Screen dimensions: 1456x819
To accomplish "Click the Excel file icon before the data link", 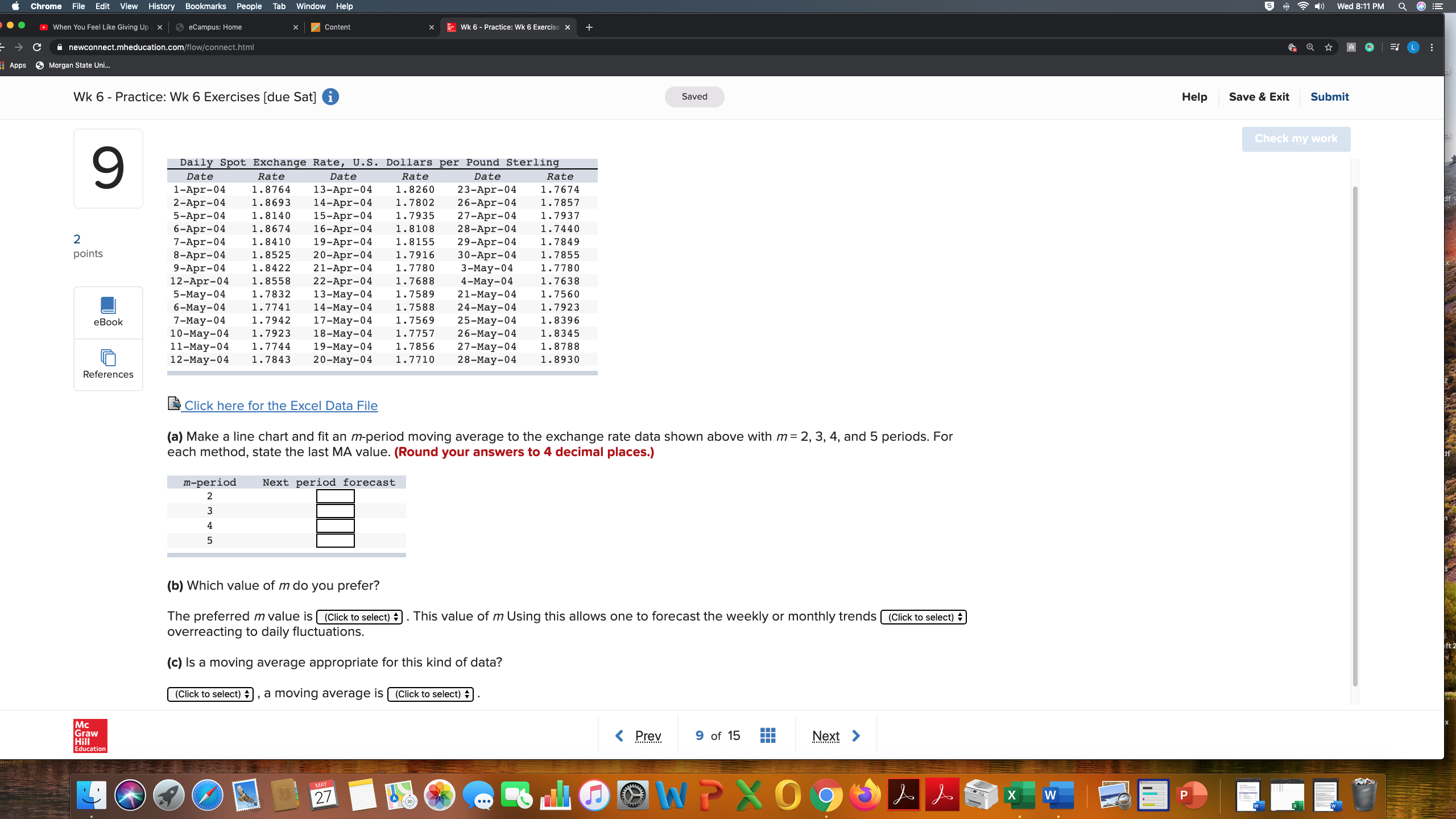I will click(x=173, y=403).
